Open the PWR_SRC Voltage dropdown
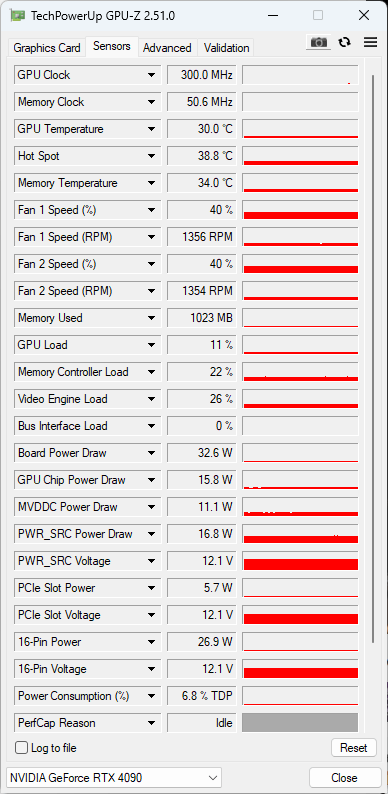This screenshot has width=388, height=794. click(151, 561)
